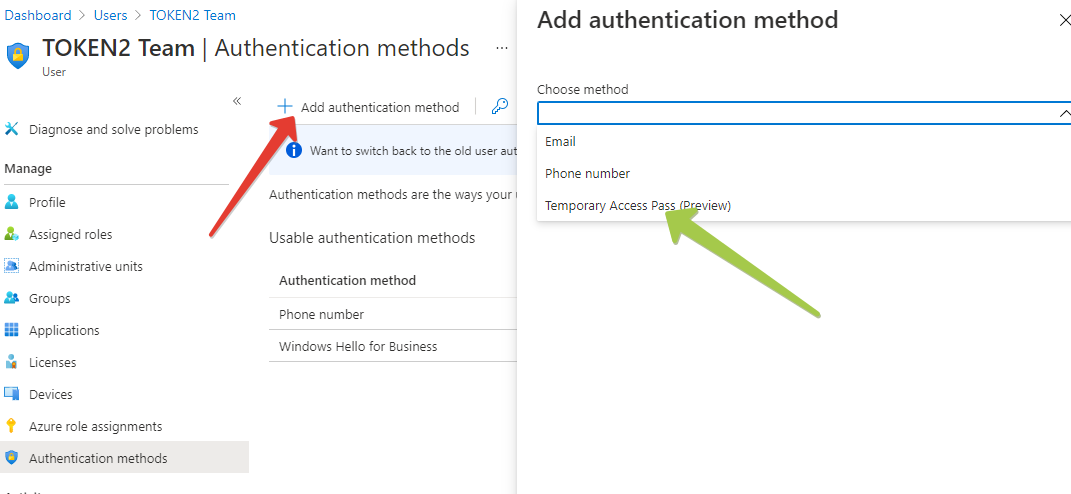Click the Groups people icon

12,298
